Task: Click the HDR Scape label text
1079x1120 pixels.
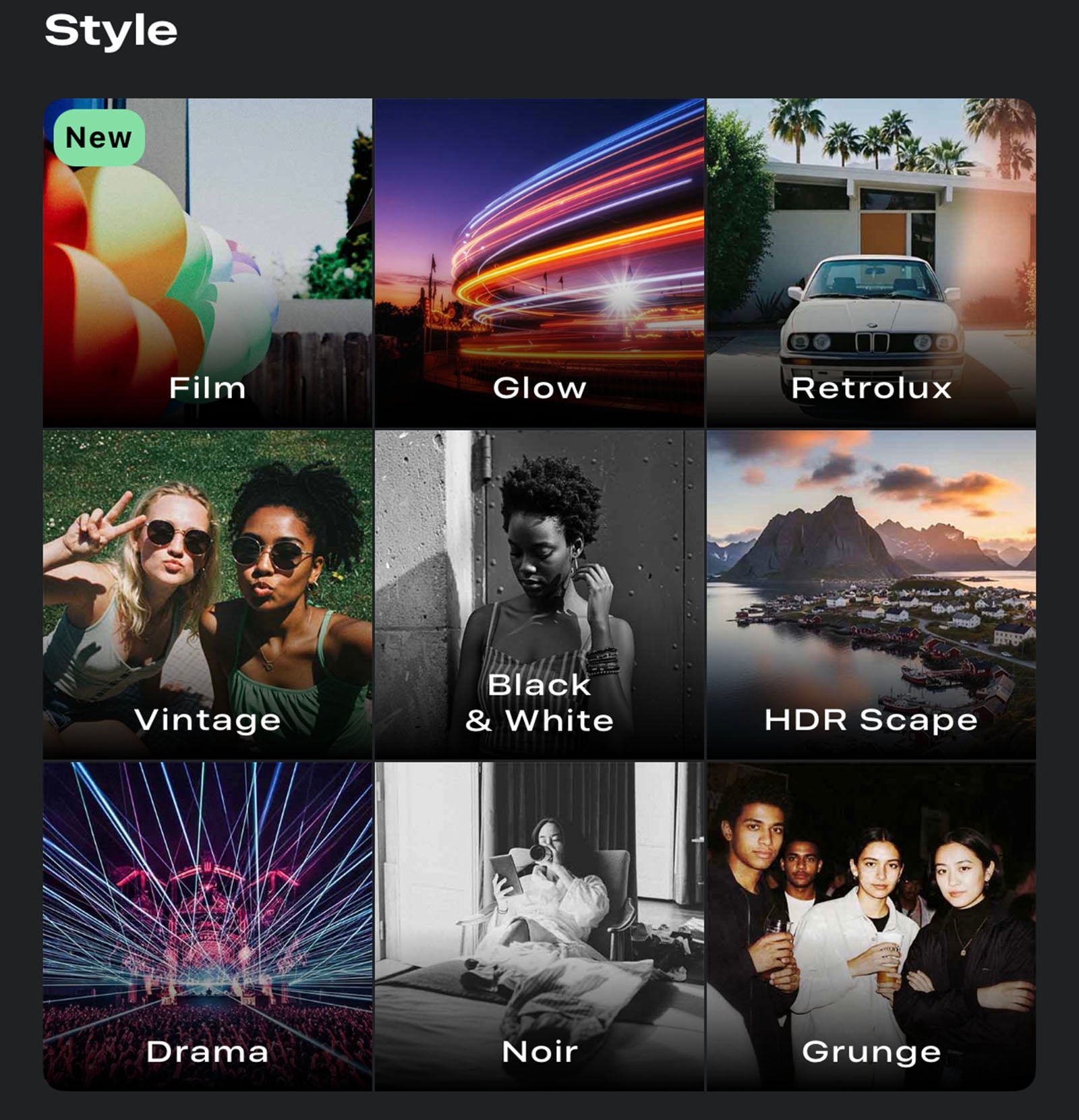Action: (872, 720)
